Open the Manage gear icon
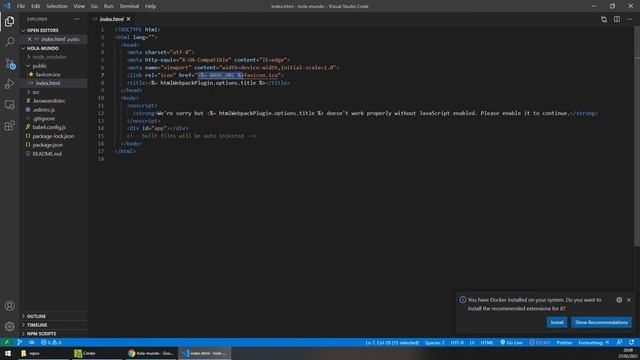The height and width of the screenshot is (360, 640). [x=9, y=327]
